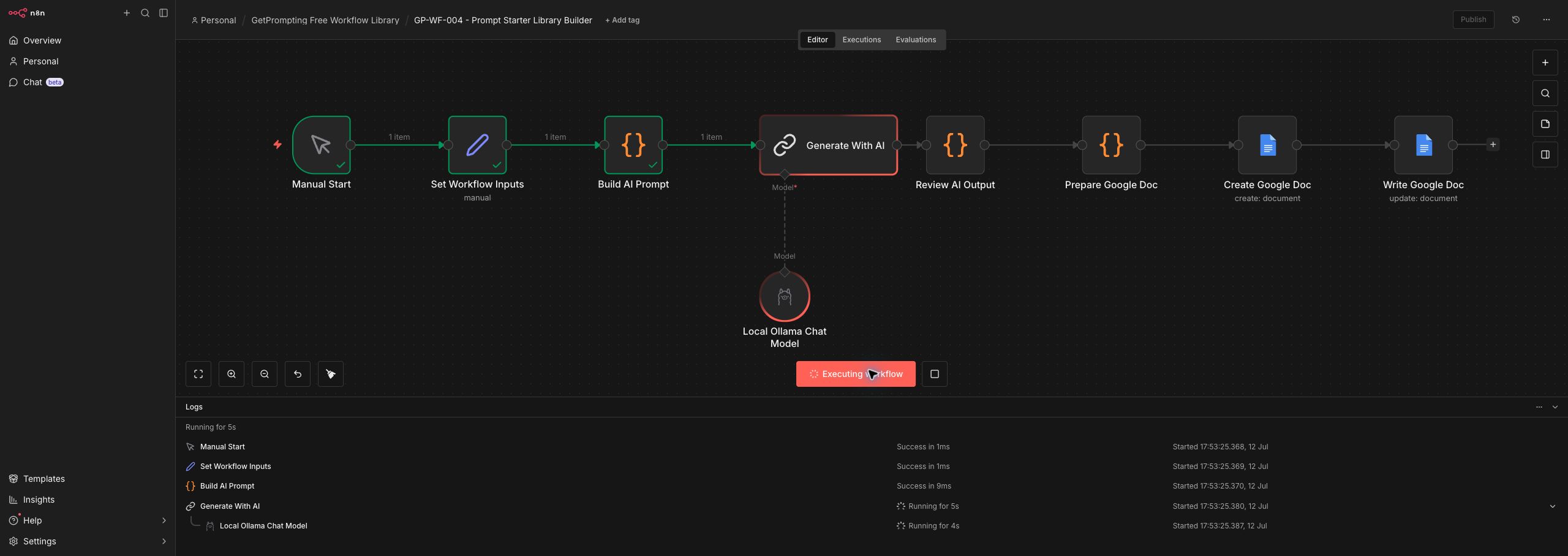
Task: Click the add node plus button on canvas
Action: click(1545, 63)
